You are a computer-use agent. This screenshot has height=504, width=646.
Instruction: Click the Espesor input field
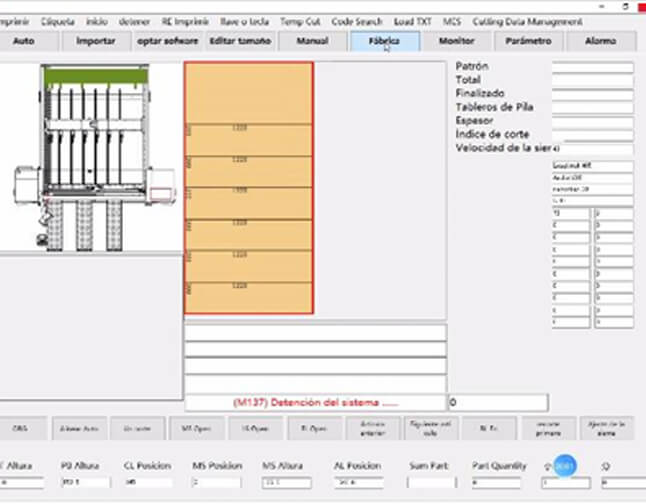click(x=592, y=122)
